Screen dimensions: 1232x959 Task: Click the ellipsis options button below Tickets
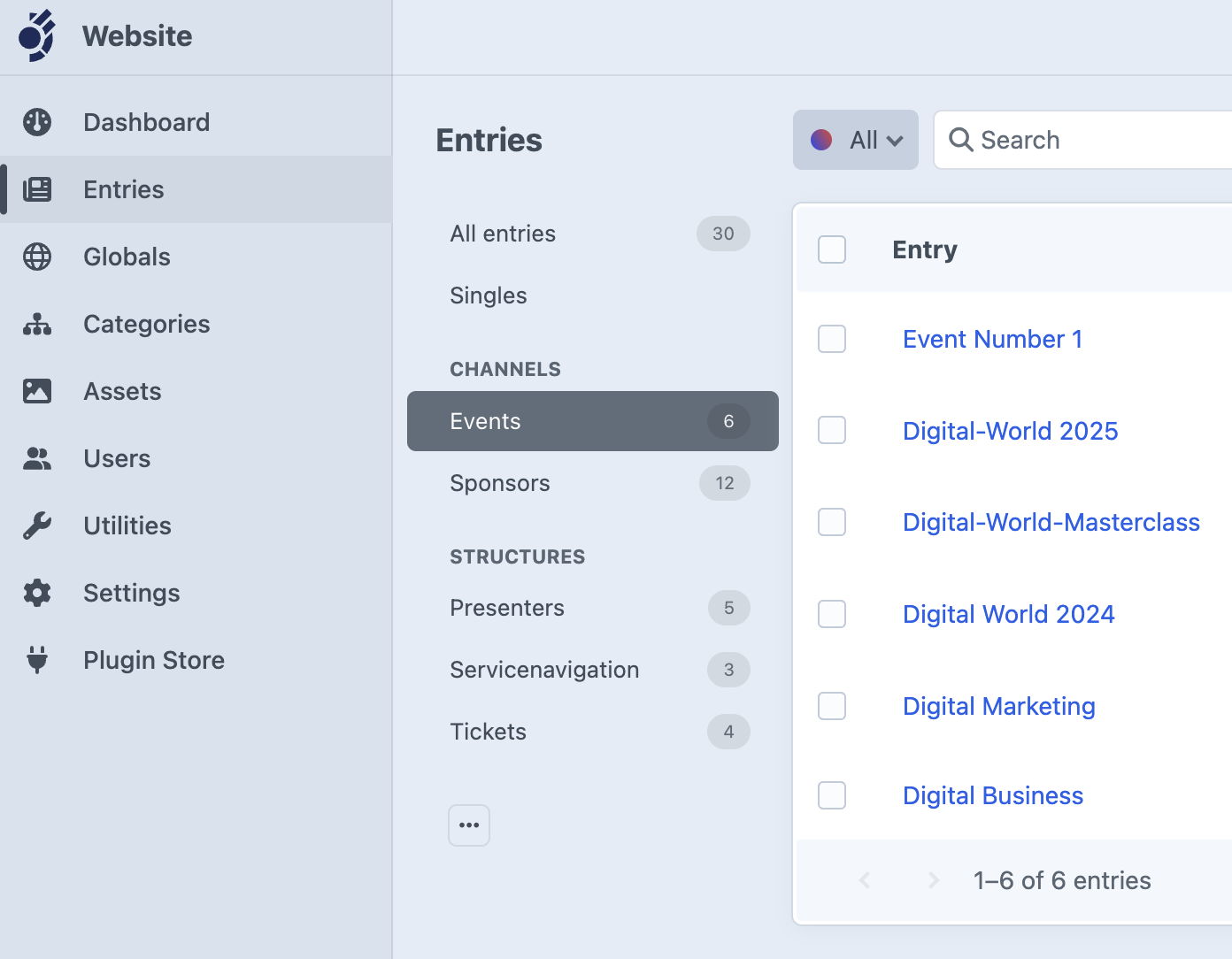(x=469, y=825)
